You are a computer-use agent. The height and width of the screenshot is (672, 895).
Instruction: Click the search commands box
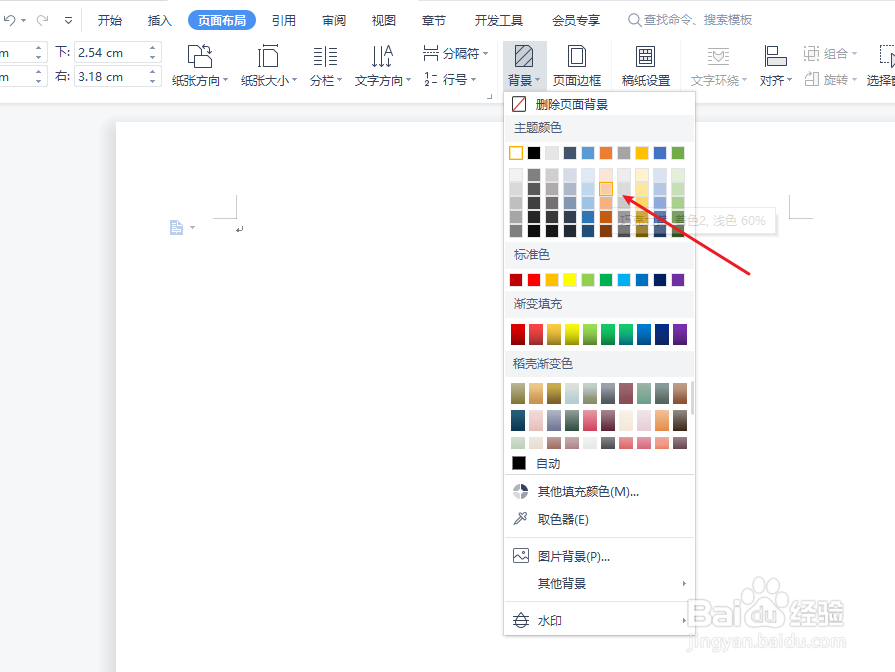[690, 20]
